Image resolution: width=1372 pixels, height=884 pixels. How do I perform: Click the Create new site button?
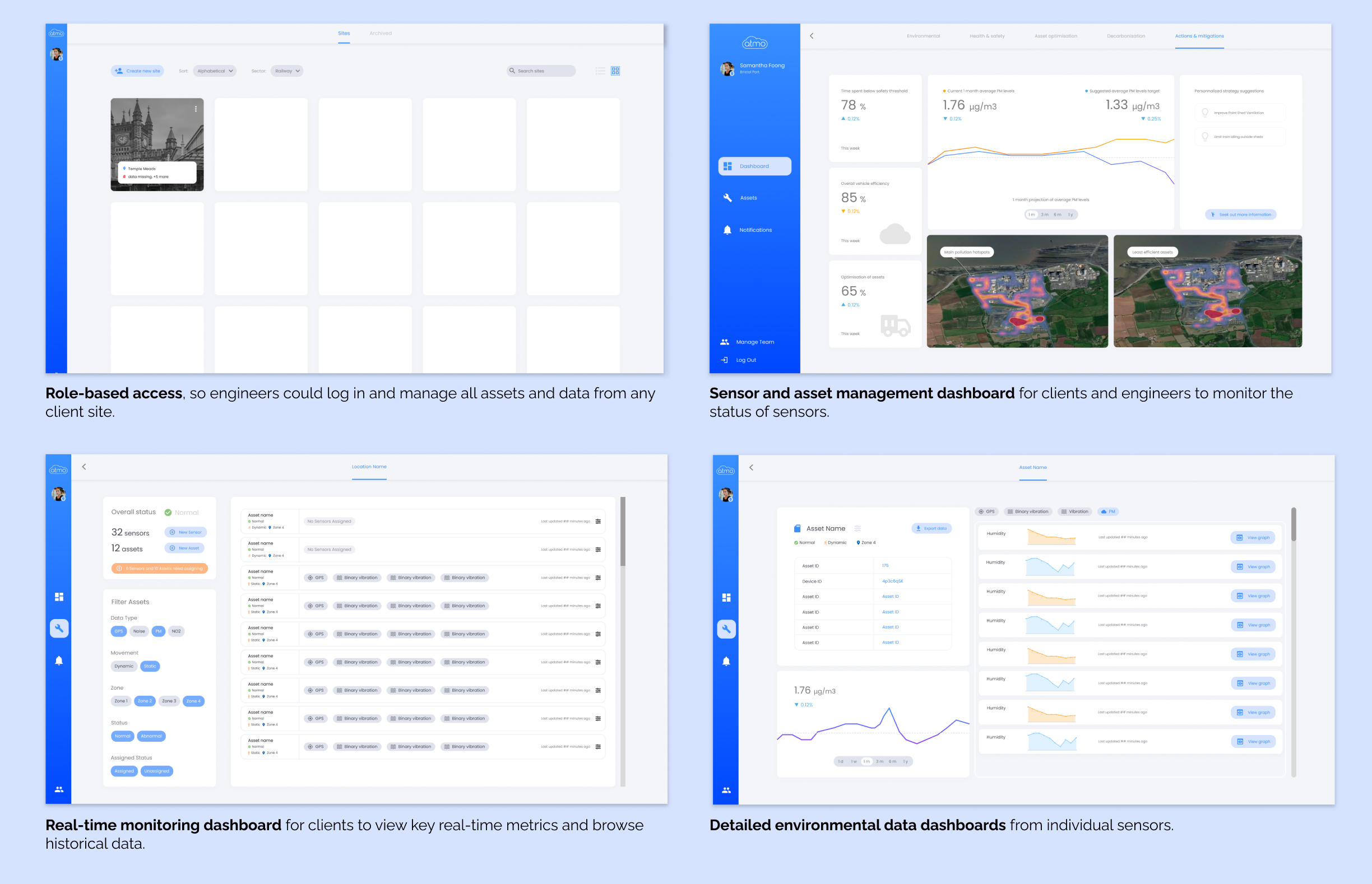tap(137, 71)
